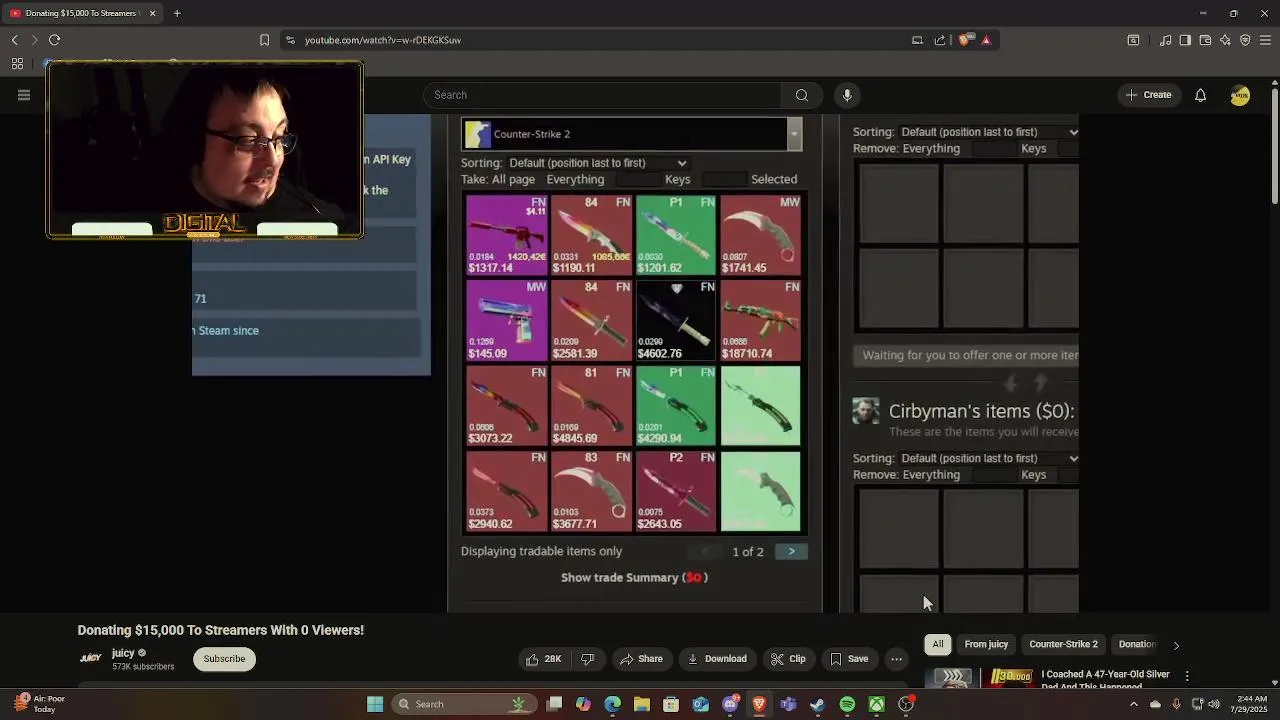Select the From juicy filter chip
Image resolution: width=1280 pixels, height=720 pixels.
986,645
